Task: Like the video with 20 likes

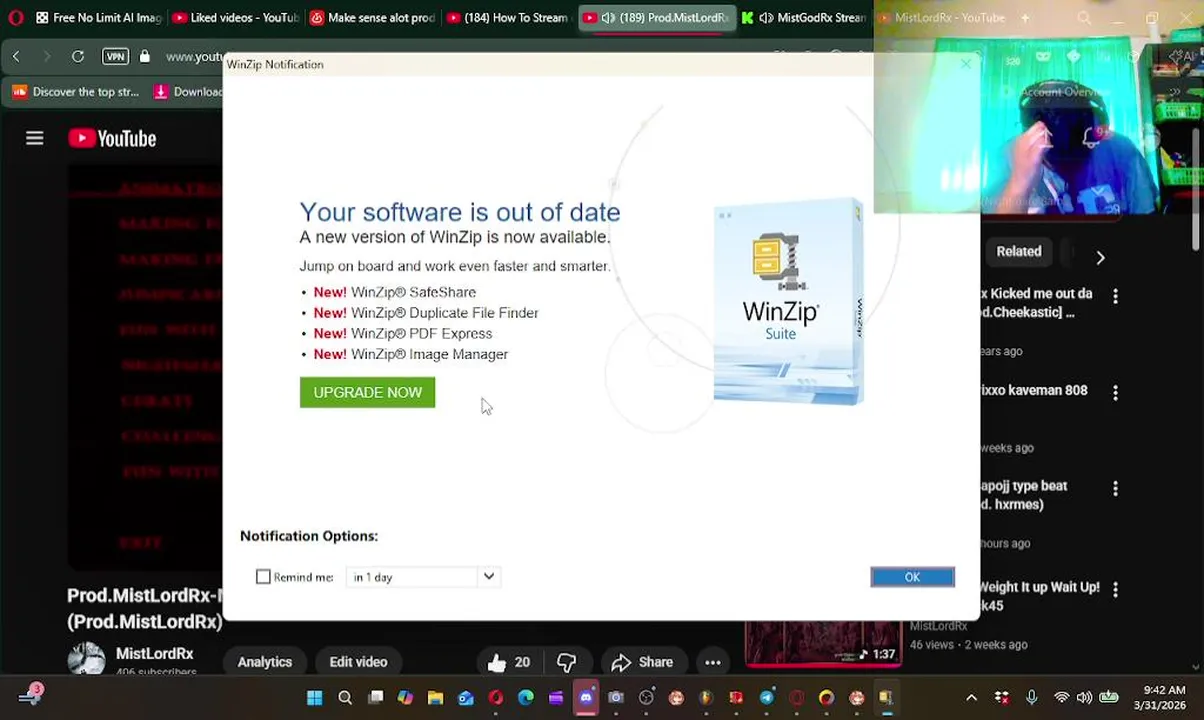Action: 509,662
